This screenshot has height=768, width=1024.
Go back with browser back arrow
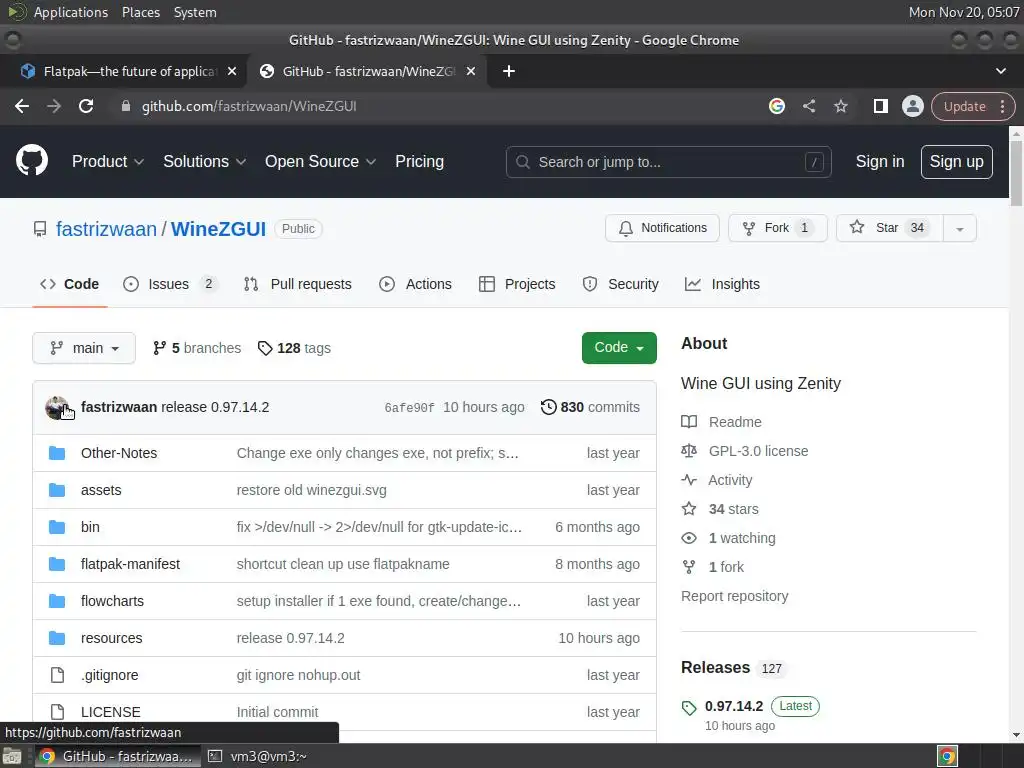click(22, 106)
